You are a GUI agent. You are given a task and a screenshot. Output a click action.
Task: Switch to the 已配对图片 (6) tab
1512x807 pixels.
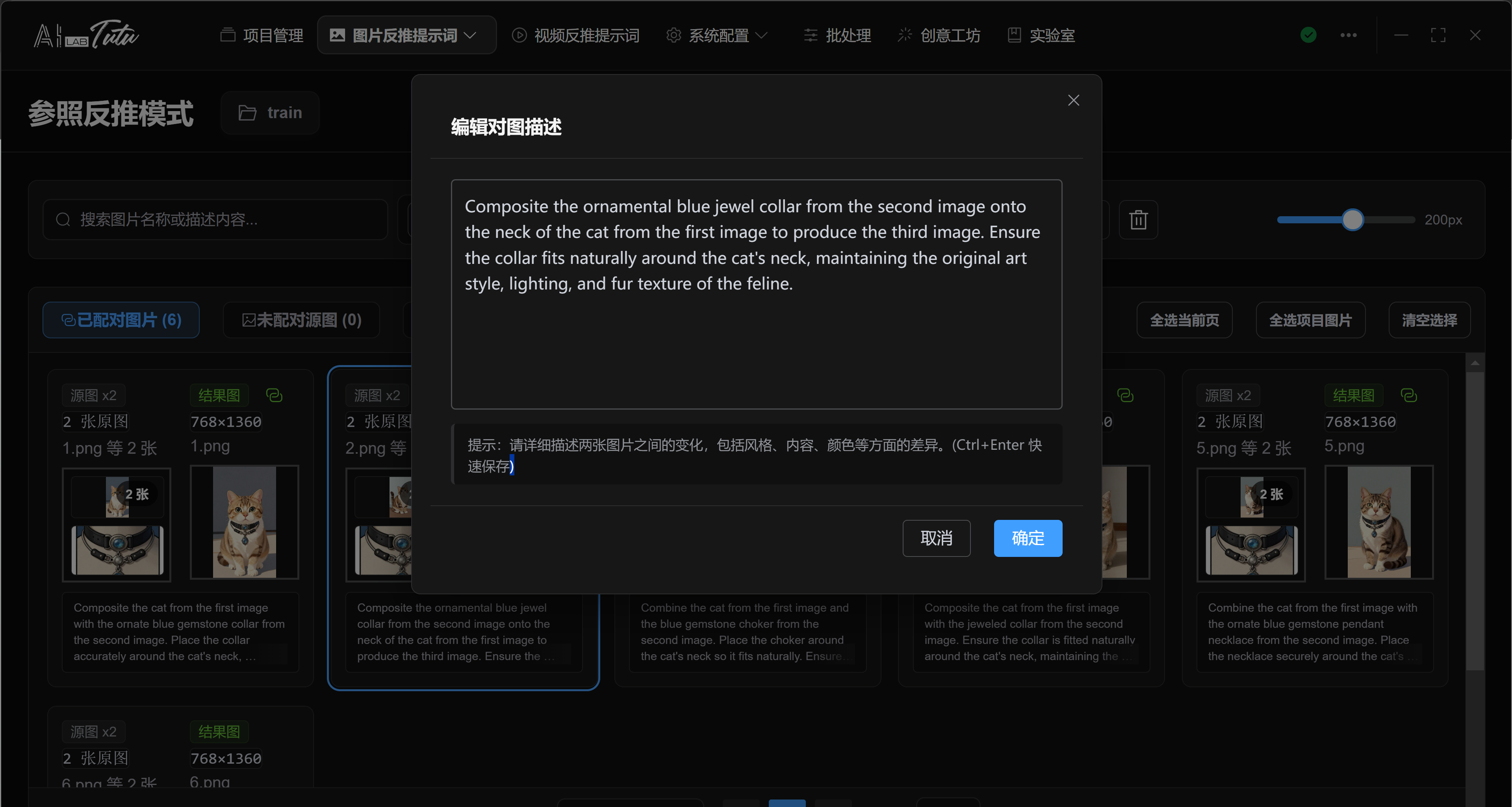pyautogui.click(x=121, y=320)
